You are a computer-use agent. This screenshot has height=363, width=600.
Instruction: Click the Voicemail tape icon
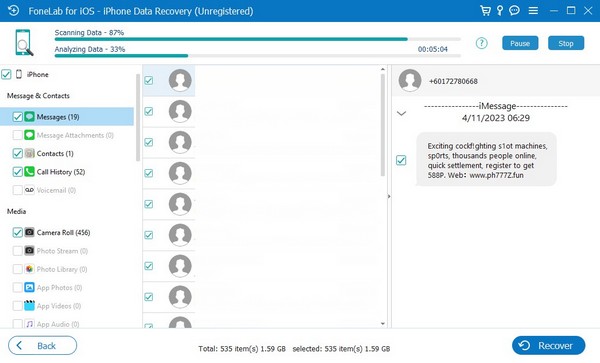coord(29,190)
